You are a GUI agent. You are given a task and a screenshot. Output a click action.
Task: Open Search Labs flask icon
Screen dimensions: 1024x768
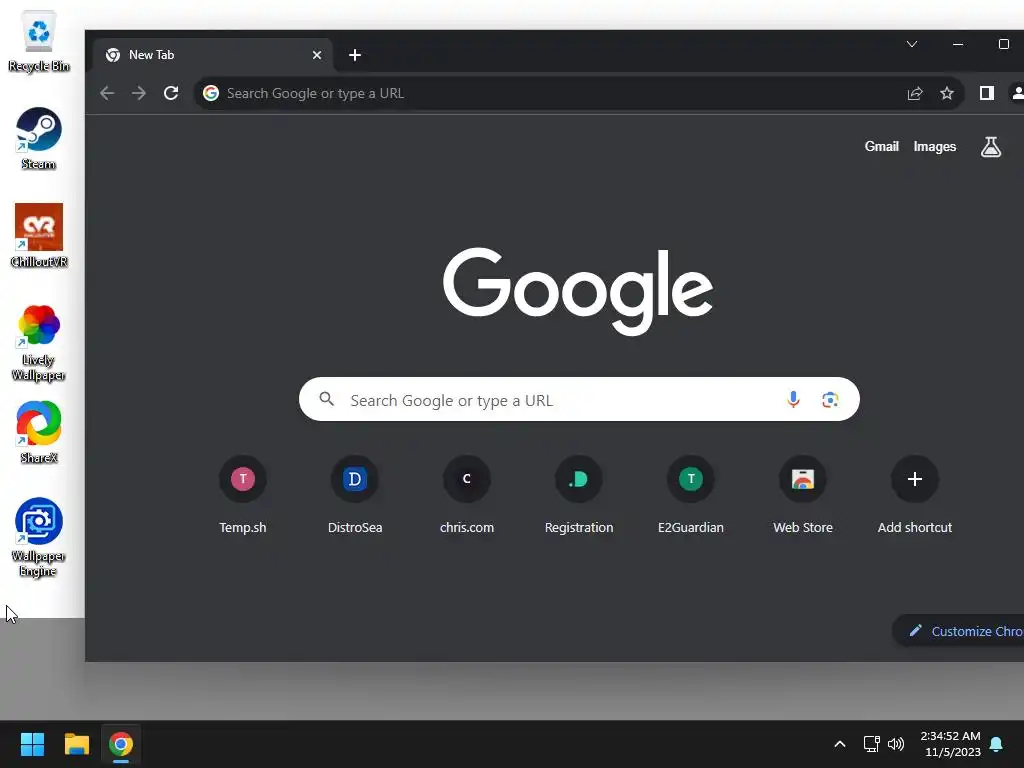[991, 147]
